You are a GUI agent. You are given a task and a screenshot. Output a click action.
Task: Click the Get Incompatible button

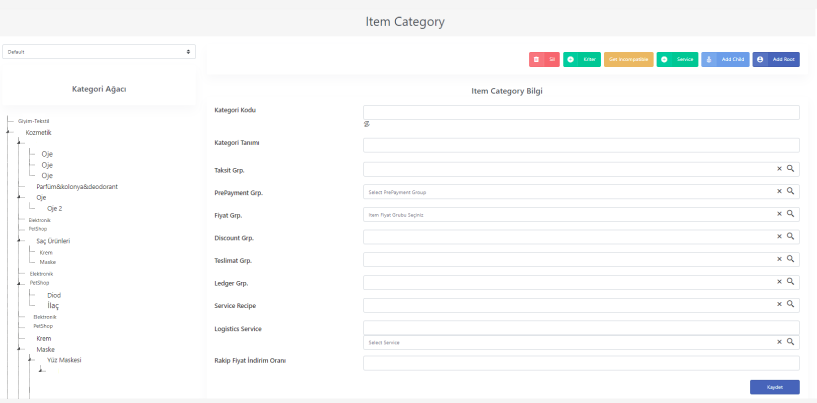(629, 59)
